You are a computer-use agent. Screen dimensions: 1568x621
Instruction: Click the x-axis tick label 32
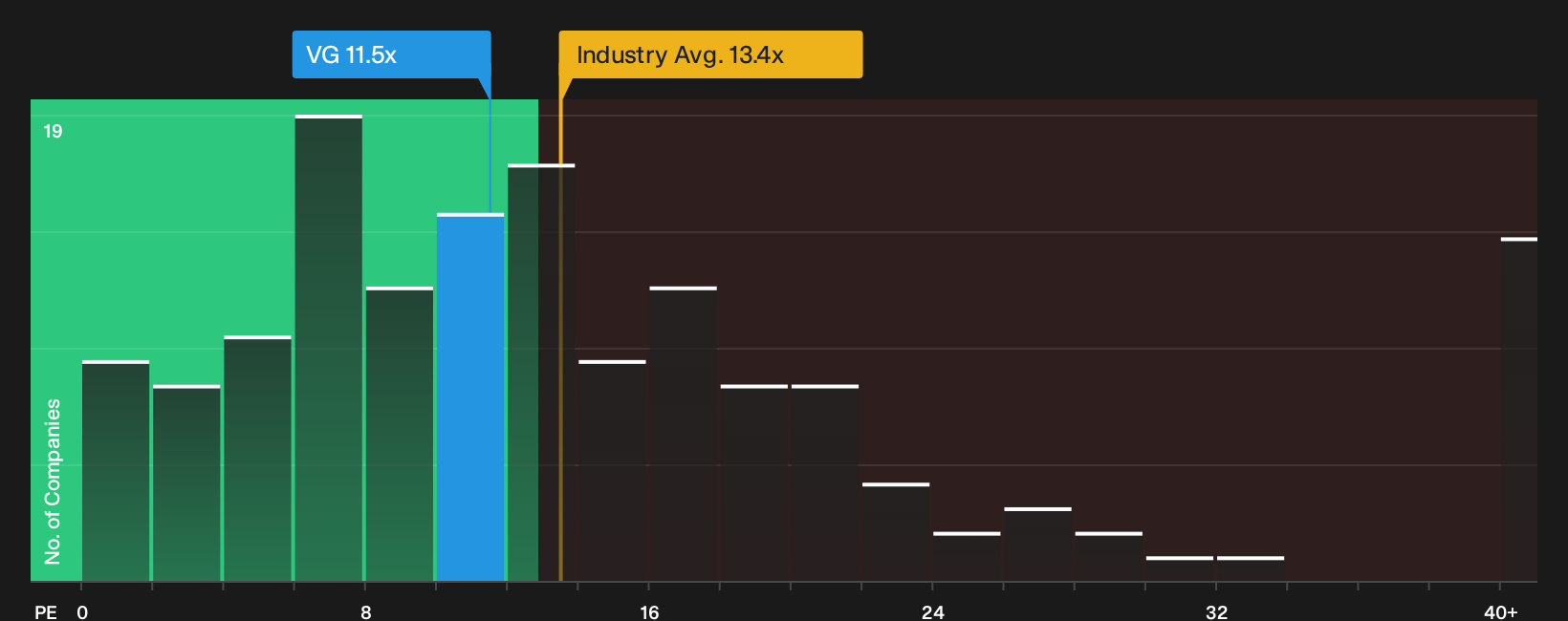point(1216,612)
